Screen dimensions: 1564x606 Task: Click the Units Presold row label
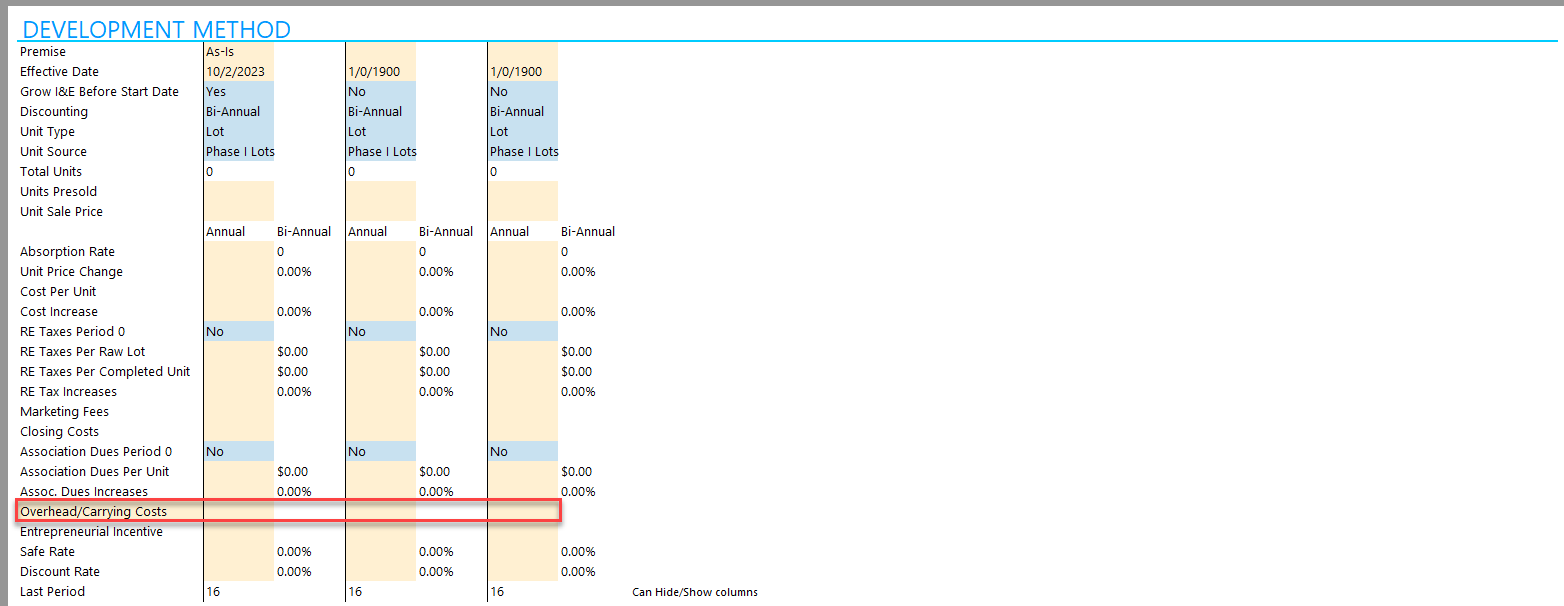58,191
